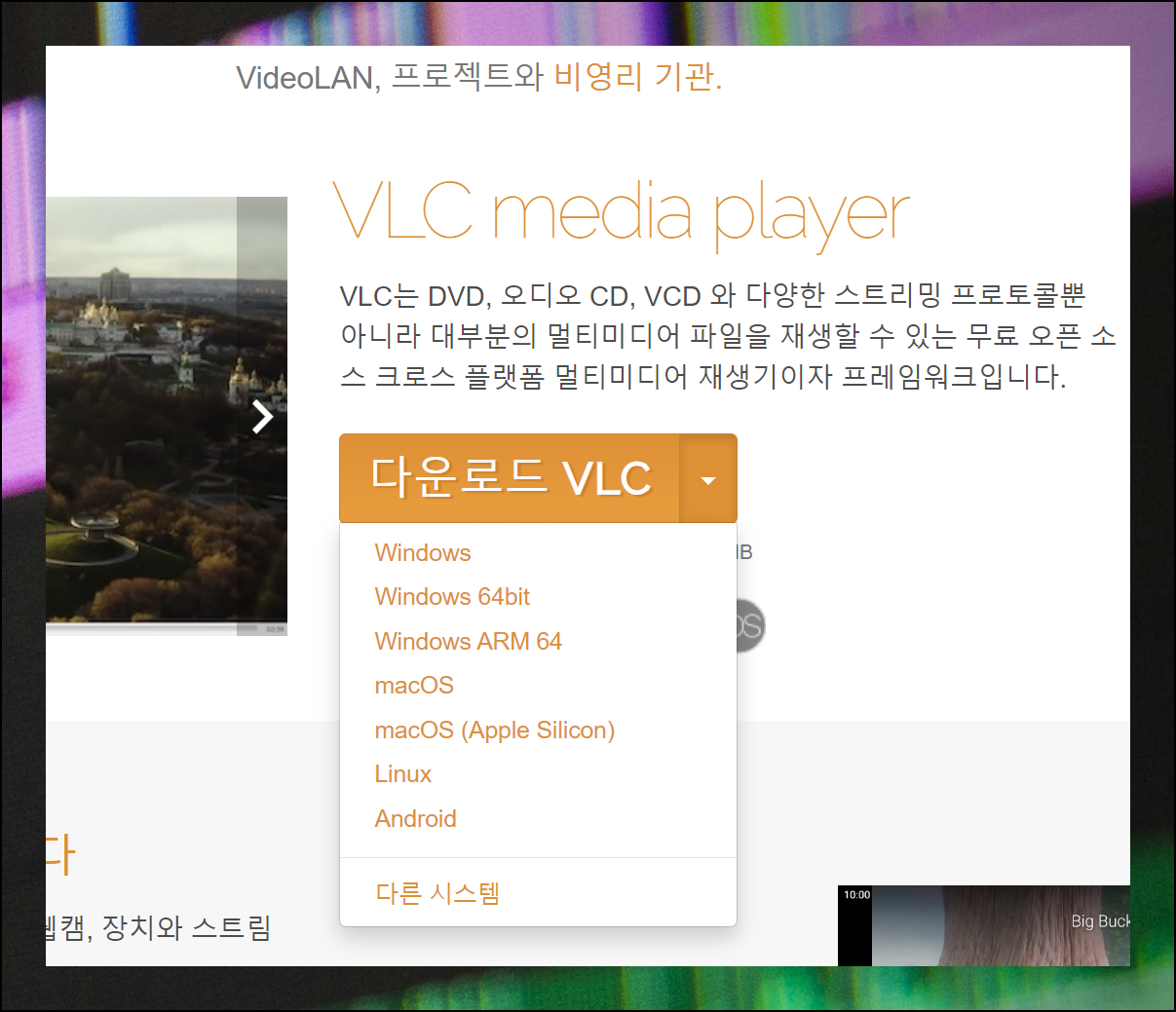Toggle the download dropdown caret arrow
Viewport: 1176px width, 1012px height.
pyautogui.click(x=708, y=478)
